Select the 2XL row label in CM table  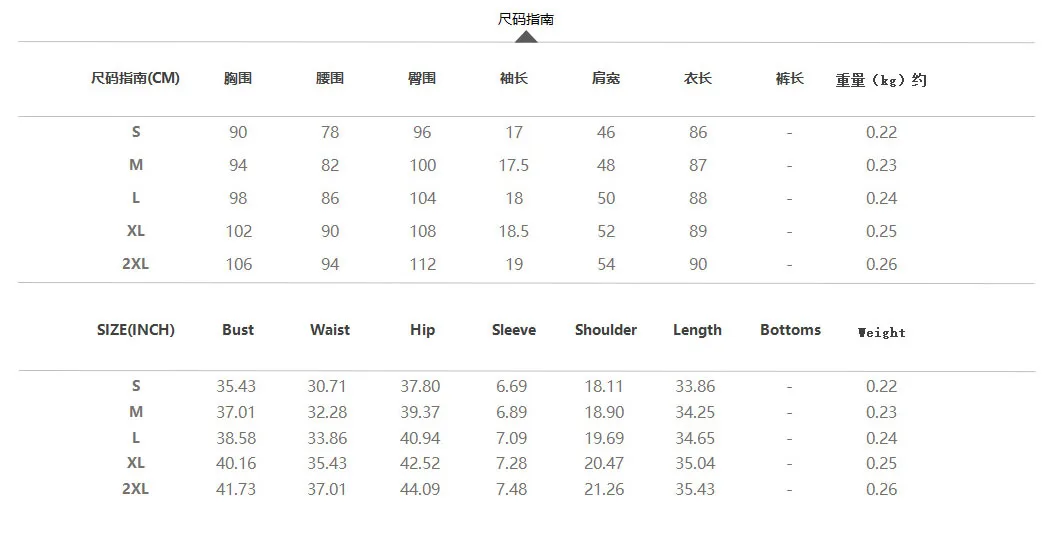pos(135,264)
